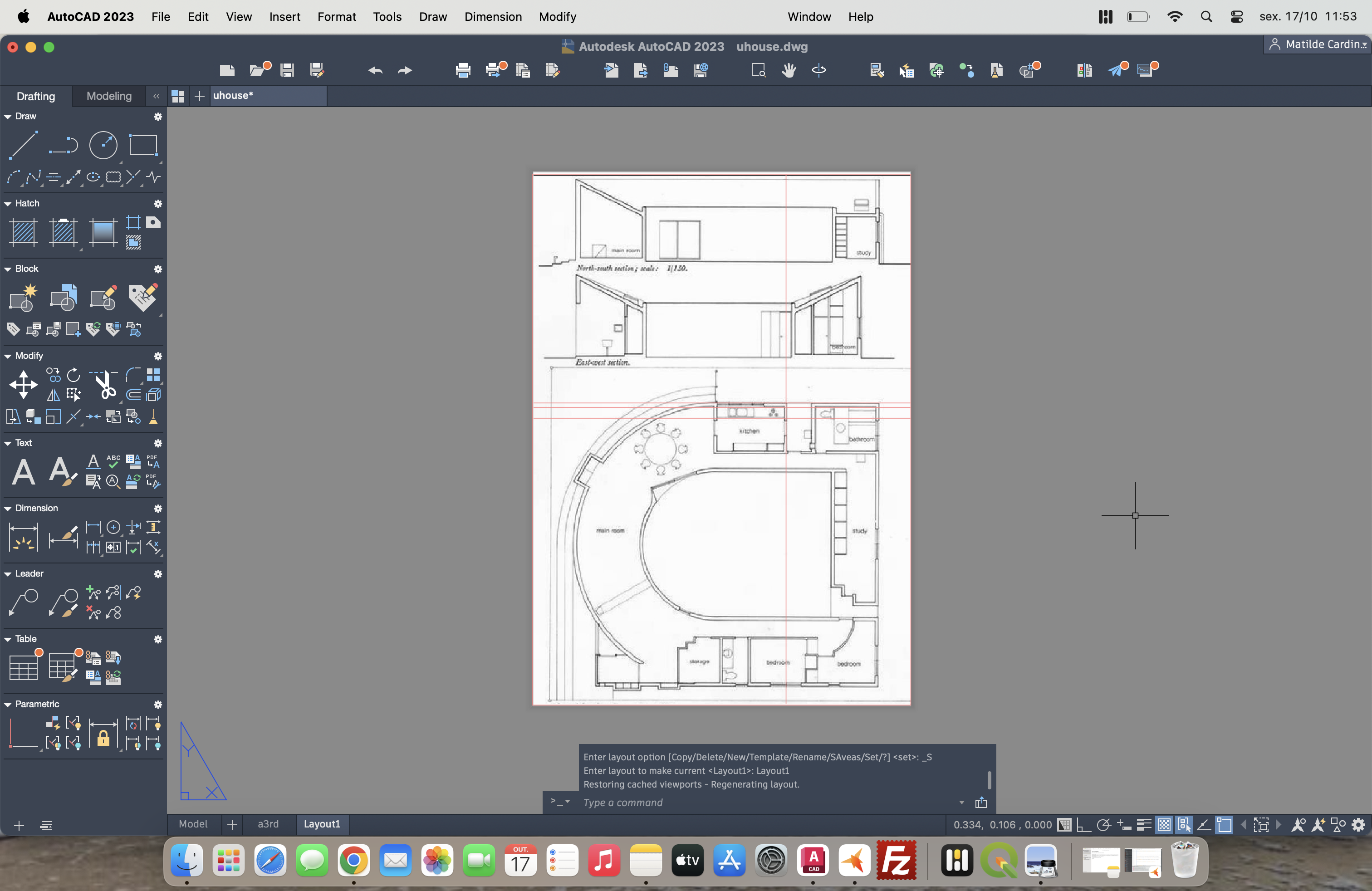Select the Rectangle tool in Draw panel

(142, 145)
